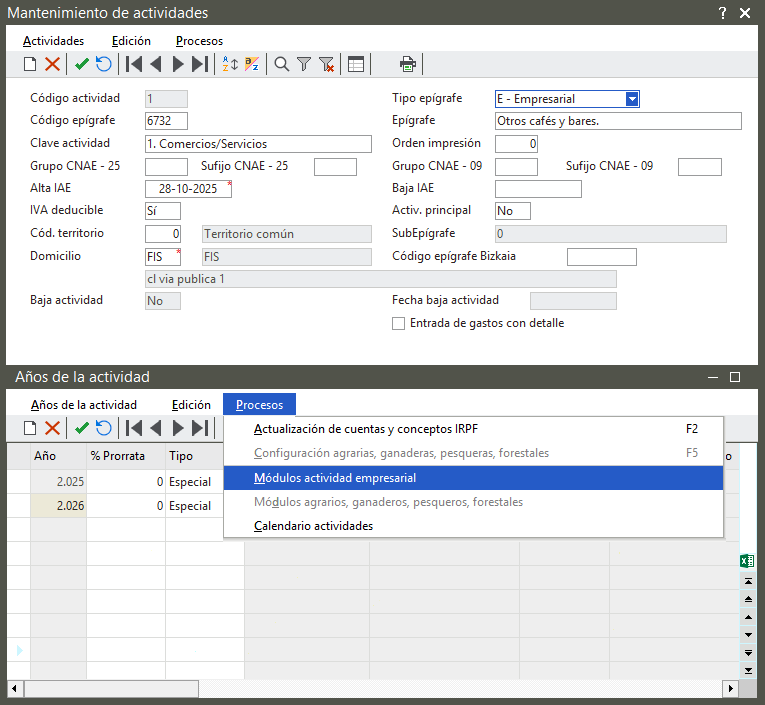Click the filter funnel icon in the top toolbar
The width and height of the screenshot is (765, 705).
point(304,65)
